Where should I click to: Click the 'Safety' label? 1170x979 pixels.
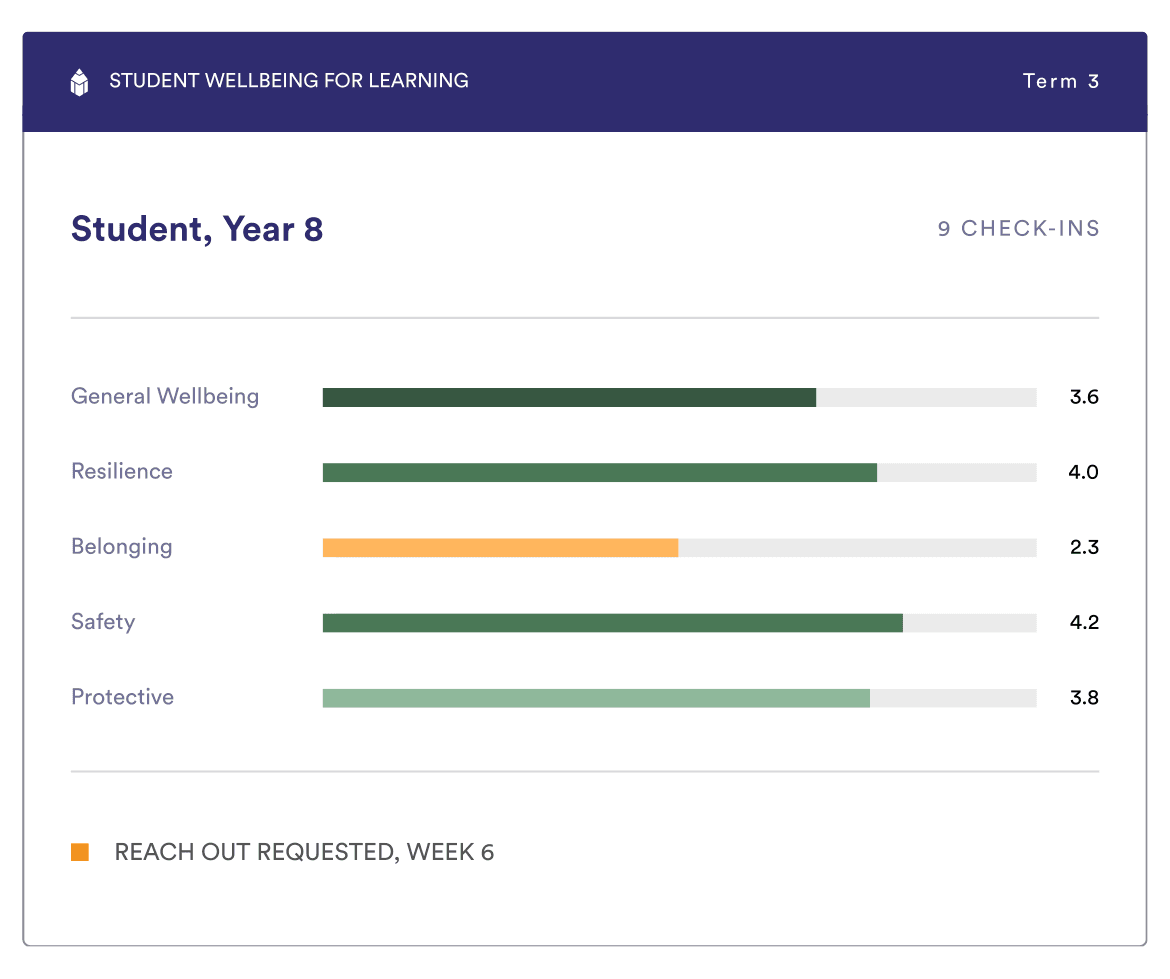103,622
